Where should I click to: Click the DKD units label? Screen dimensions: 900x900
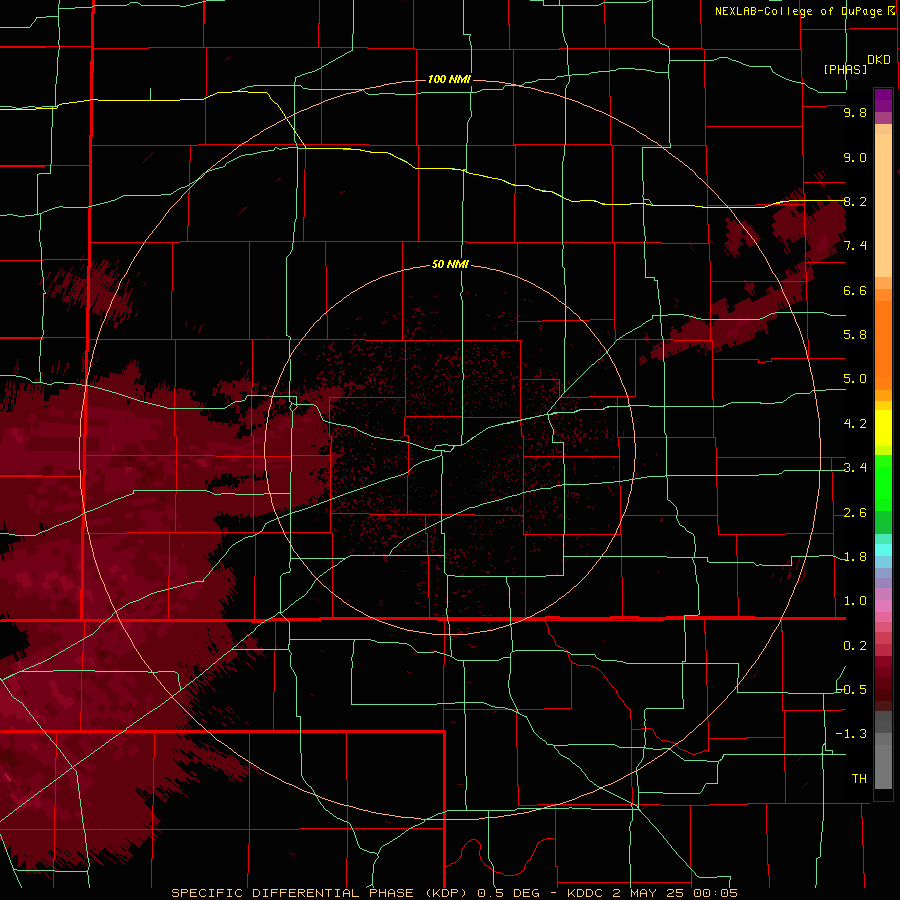coord(879,60)
